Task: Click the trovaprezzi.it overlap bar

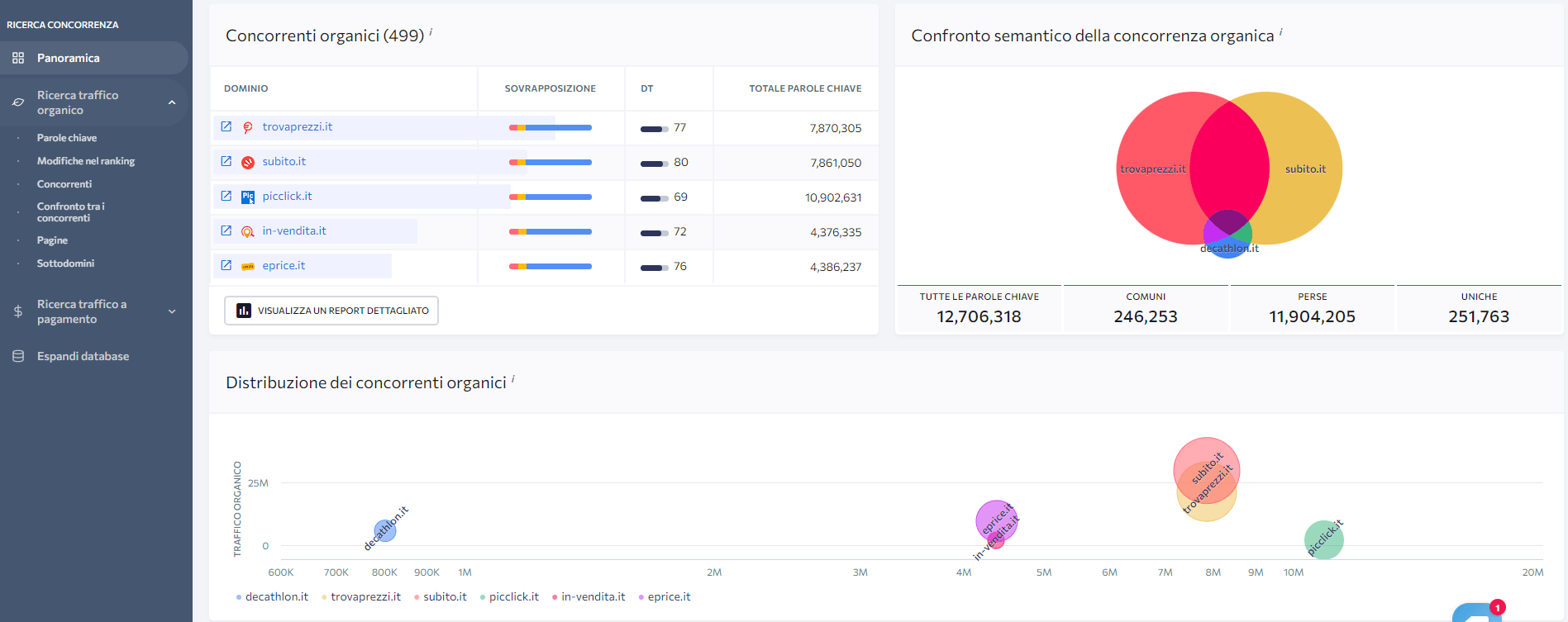Action: coord(550,127)
